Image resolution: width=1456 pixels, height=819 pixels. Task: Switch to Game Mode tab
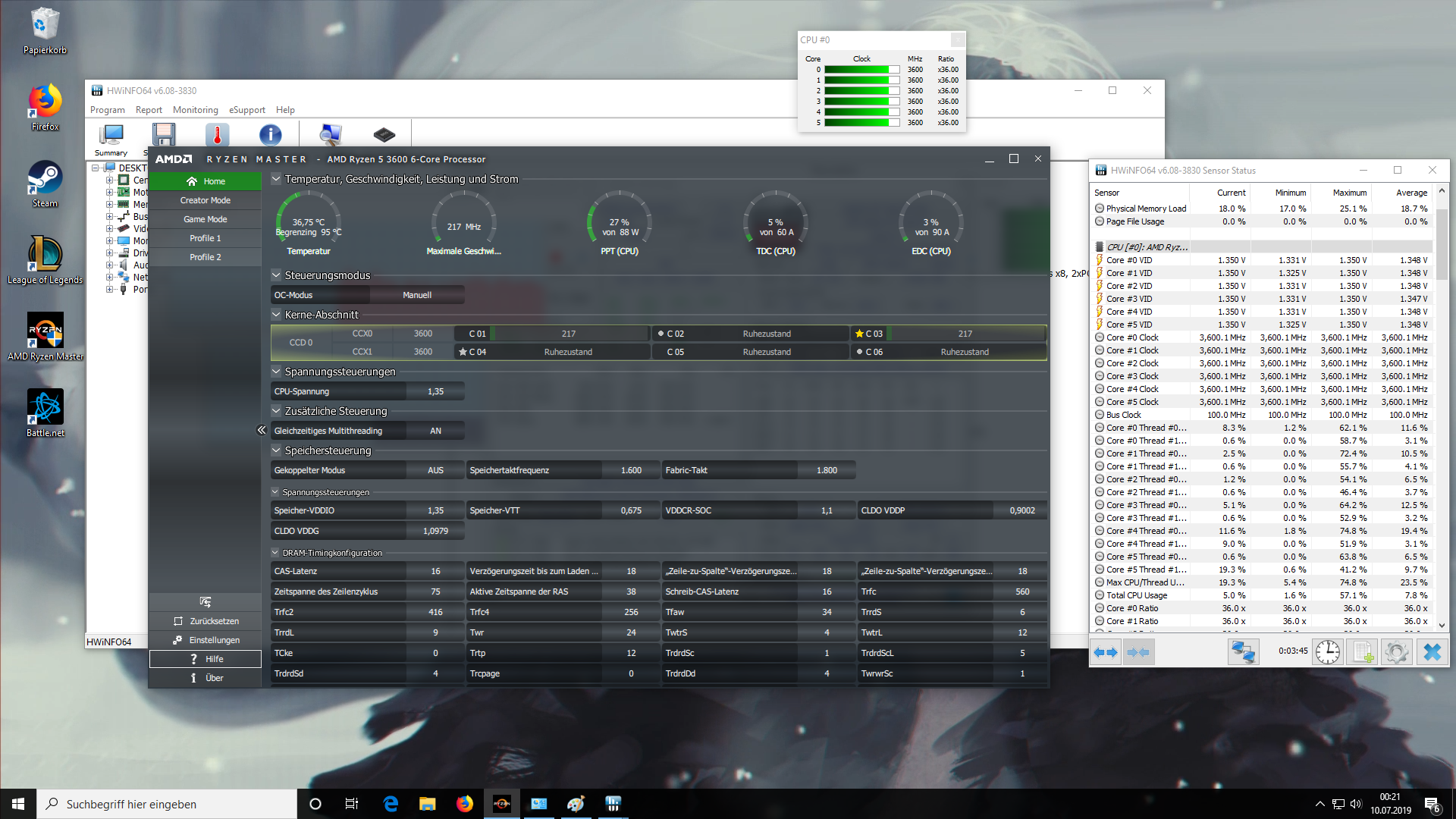[x=205, y=219]
